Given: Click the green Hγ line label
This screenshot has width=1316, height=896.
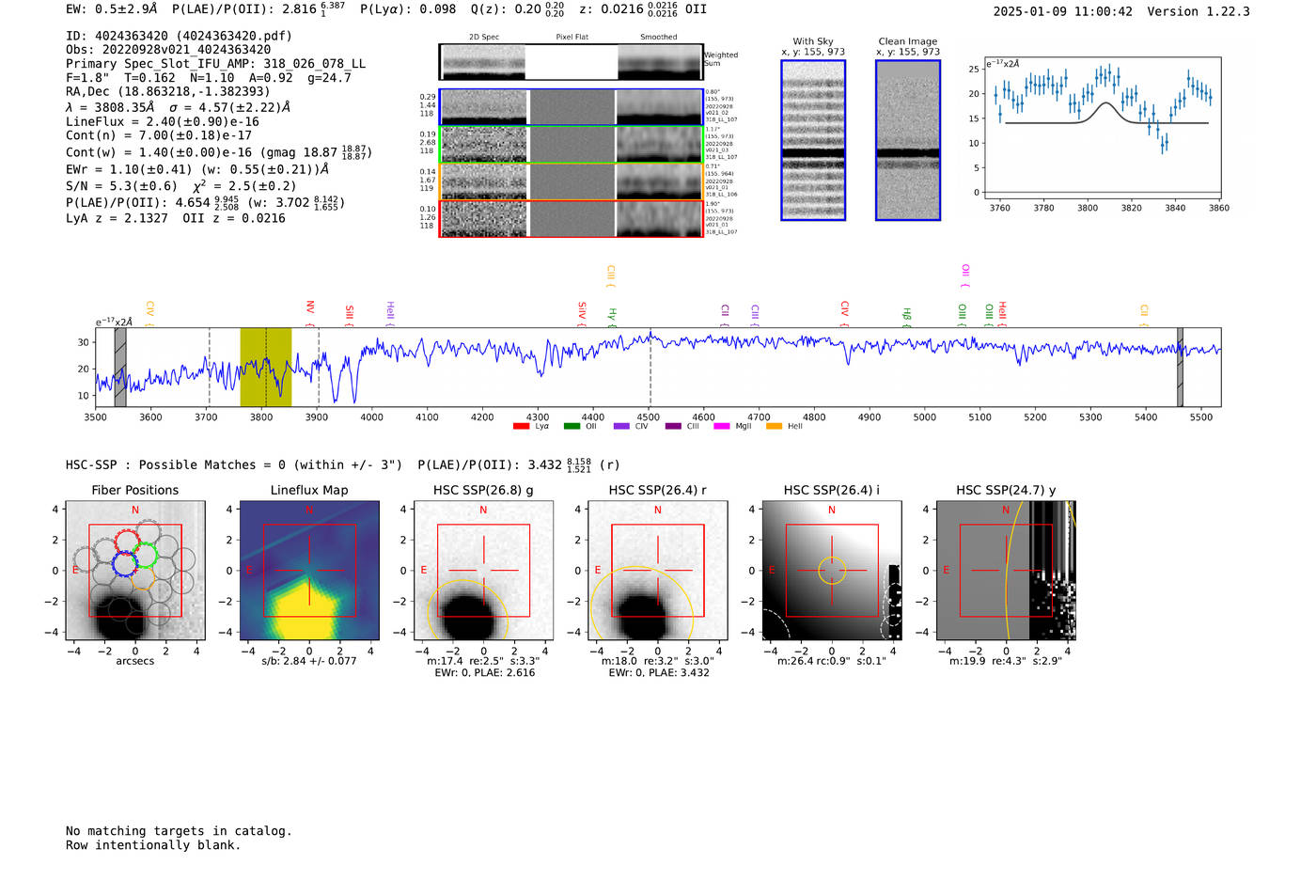Looking at the screenshot, I should pos(612,317).
